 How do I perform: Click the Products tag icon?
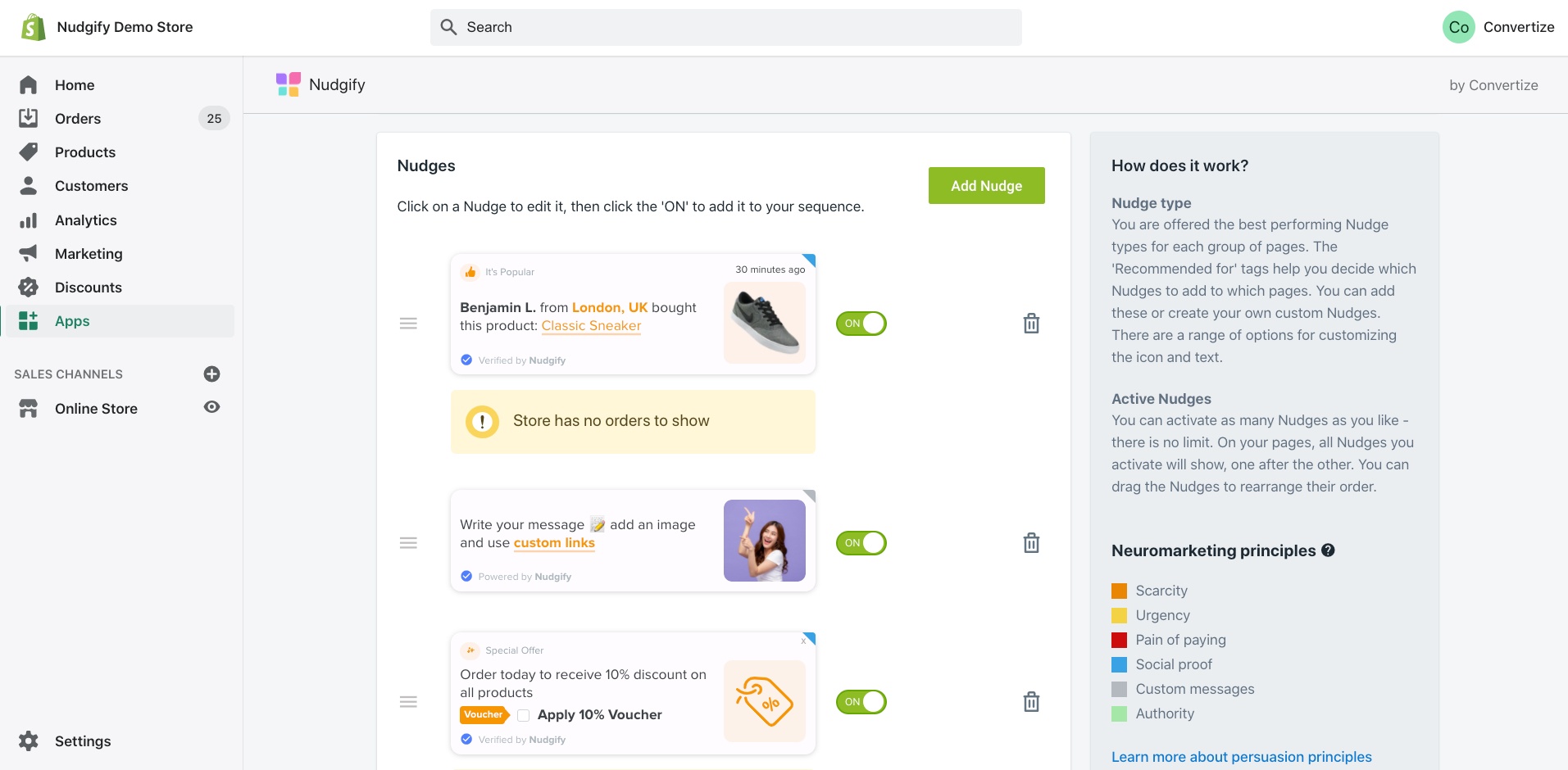[29, 152]
